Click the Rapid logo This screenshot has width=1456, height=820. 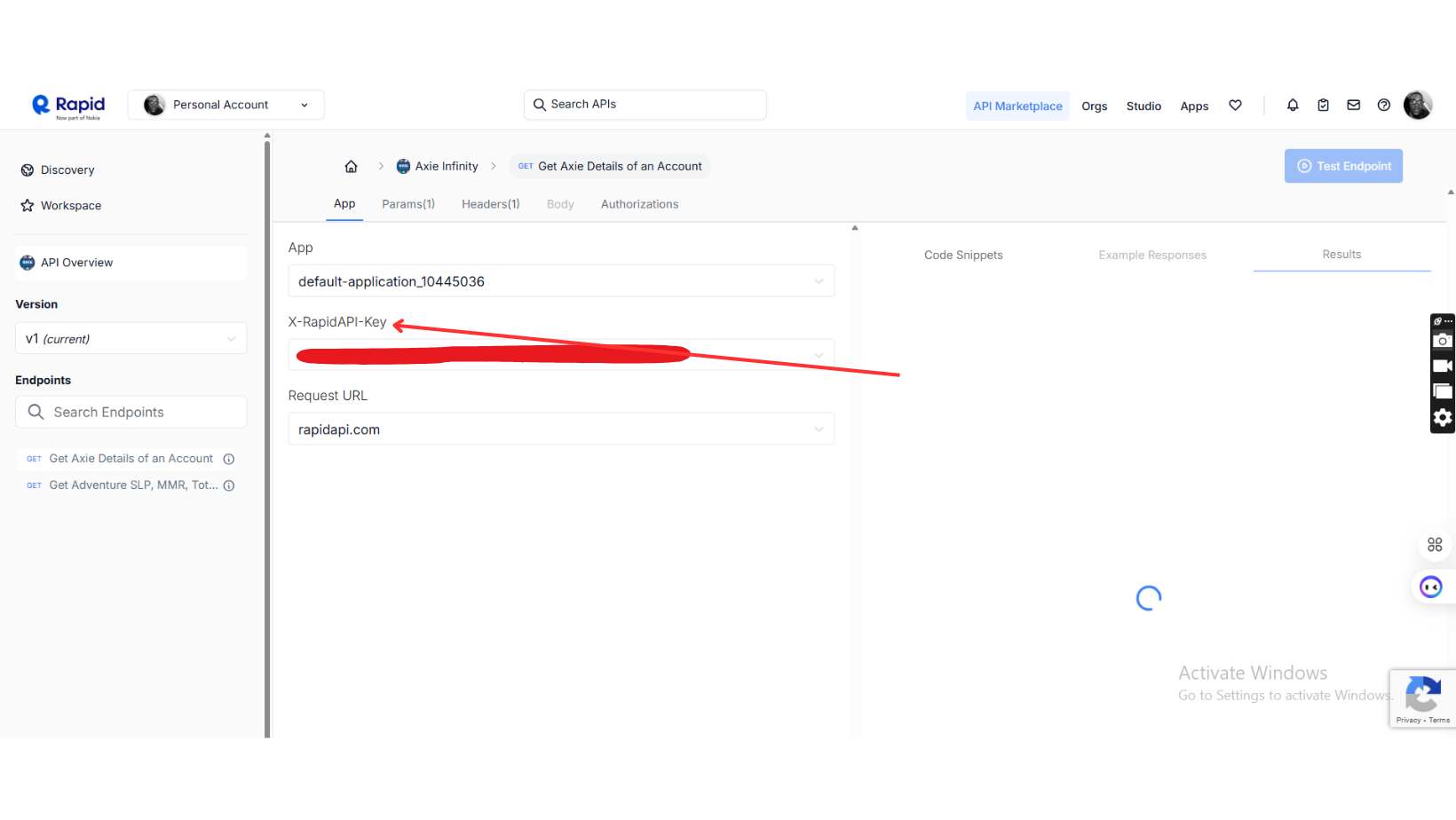tap(68, 106)
